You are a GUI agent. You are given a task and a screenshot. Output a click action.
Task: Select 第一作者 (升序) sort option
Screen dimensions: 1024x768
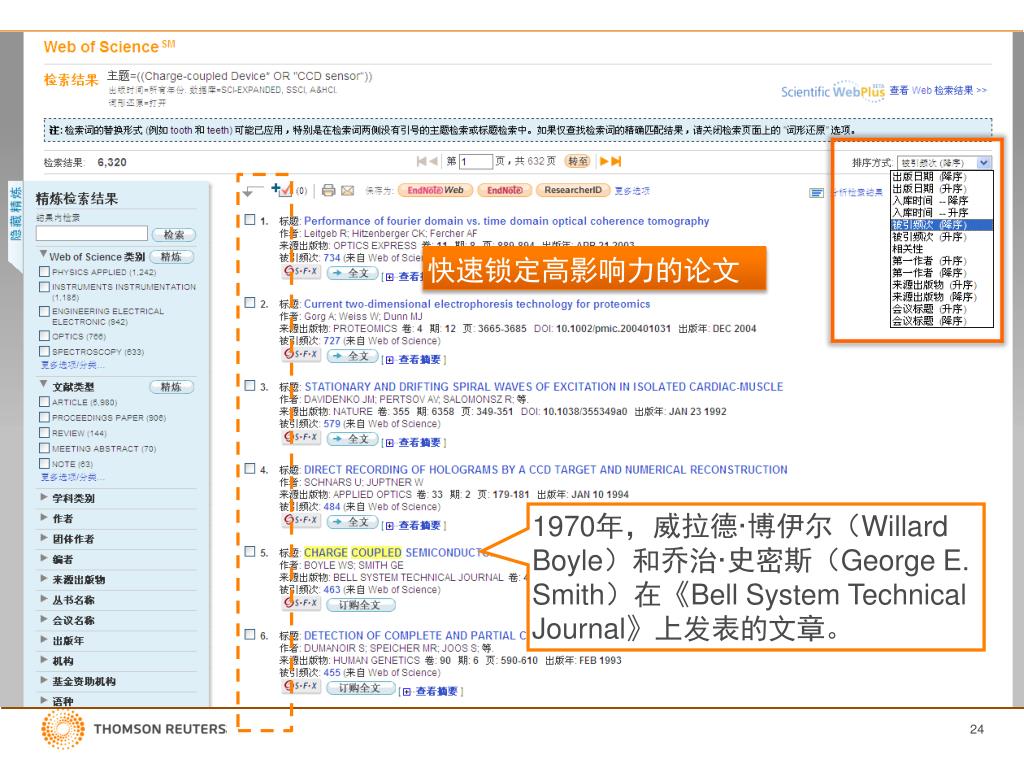[942, 261]
